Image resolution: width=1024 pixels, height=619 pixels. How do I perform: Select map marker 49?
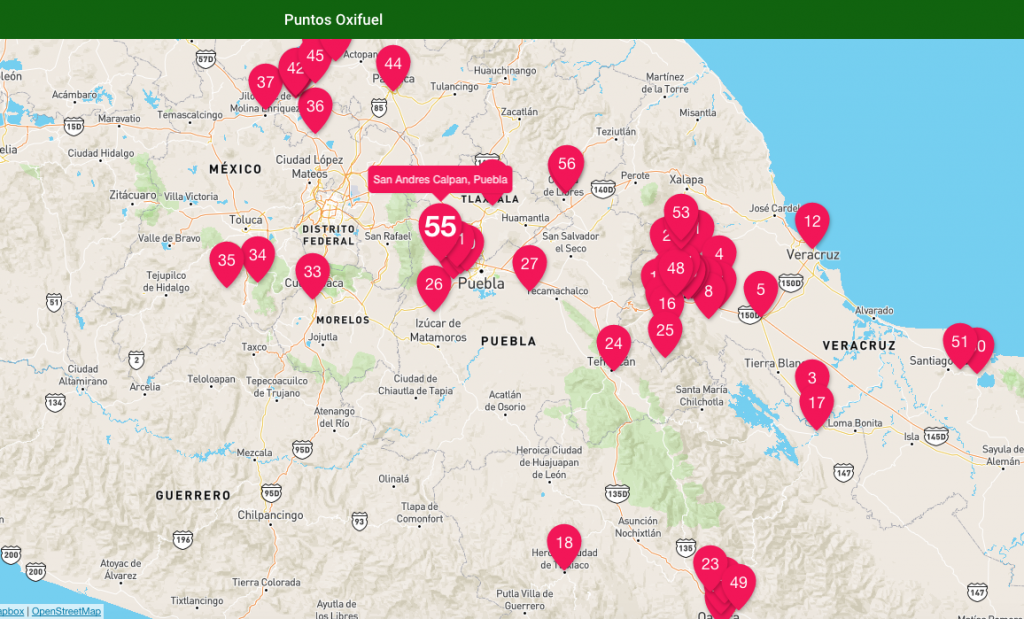[739, 586]
